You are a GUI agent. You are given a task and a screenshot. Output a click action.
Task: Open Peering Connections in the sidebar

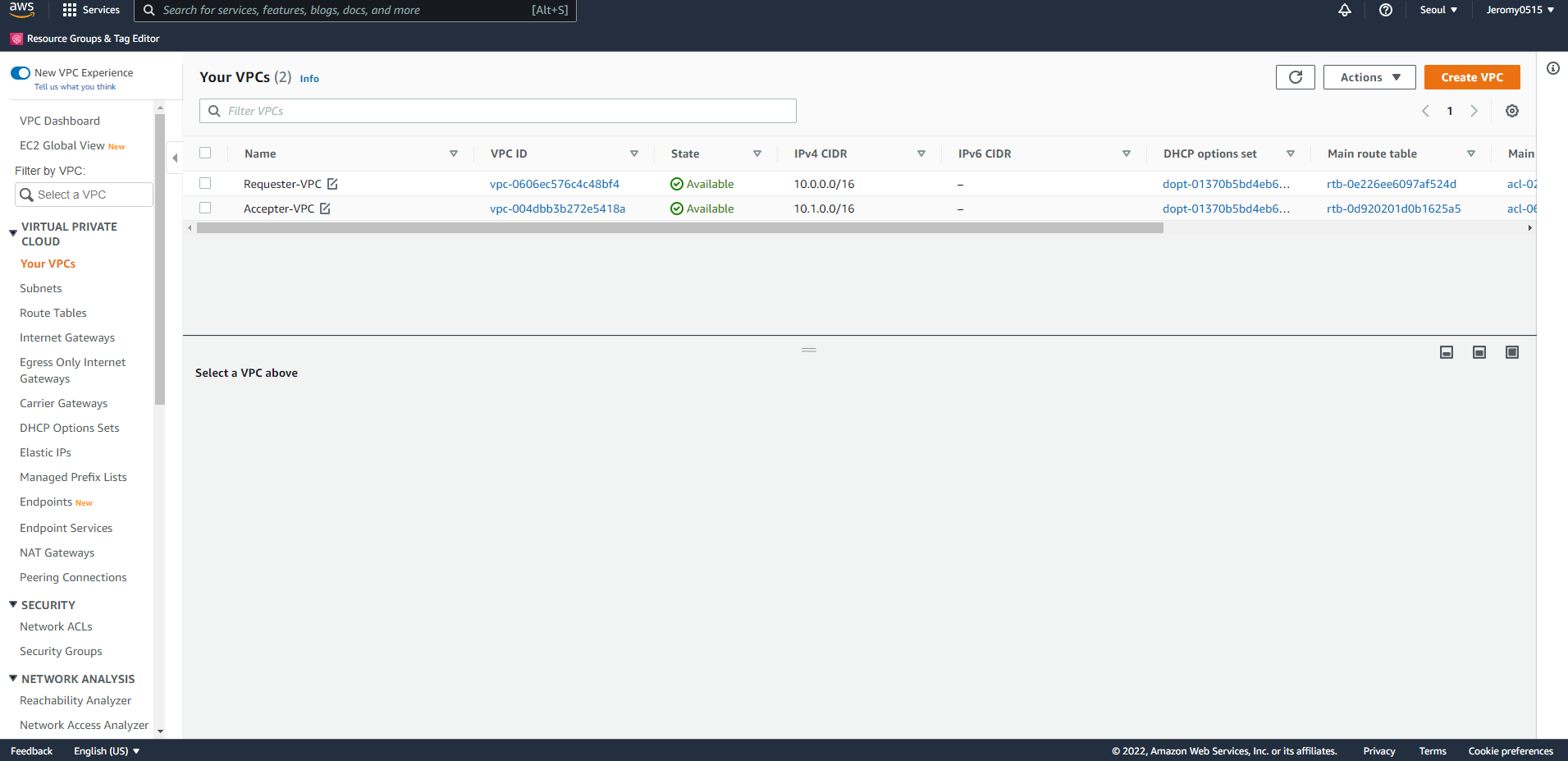pyautogui.click(x=73, y=577)
